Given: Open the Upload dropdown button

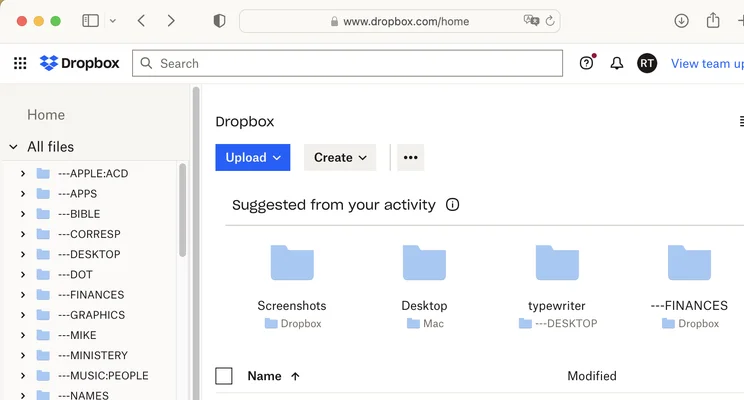Looking at the screenshot, I should (252, 158).
